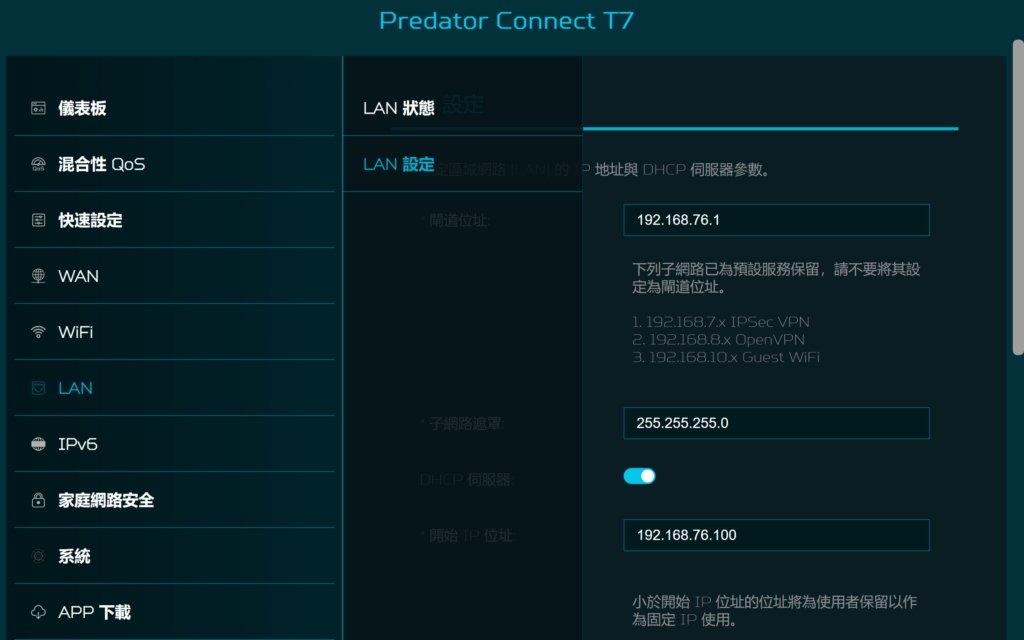Image resolution: width=1024 pixels, height=640 pixels.
Task: Click the subnet mask field 255.255.255.0
Action: pos(776,423)
